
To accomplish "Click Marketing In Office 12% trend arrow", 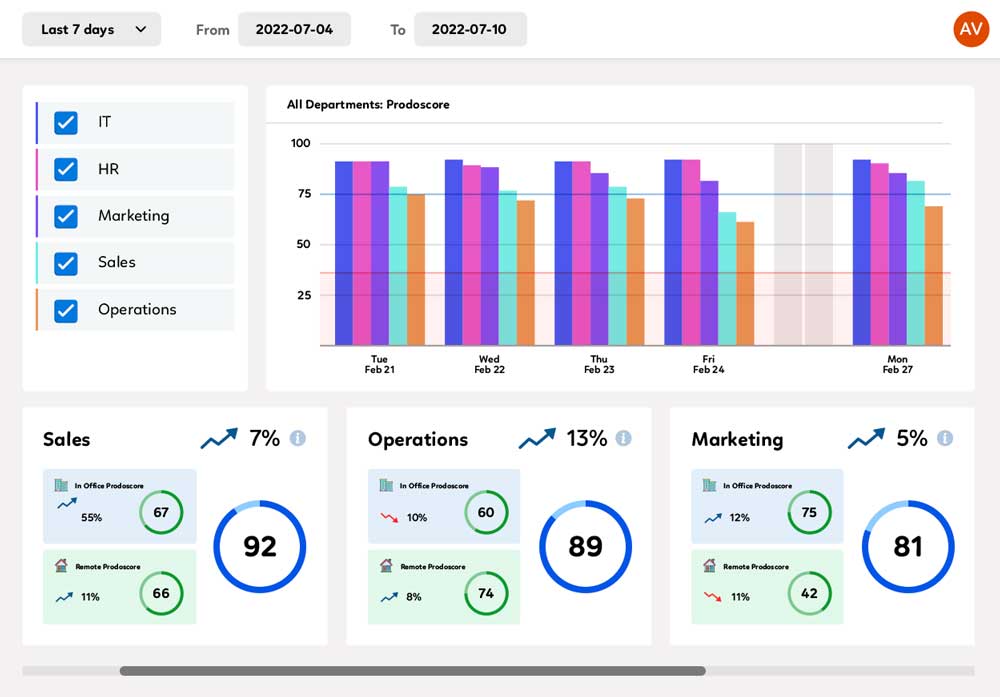I will coord(713,518).
